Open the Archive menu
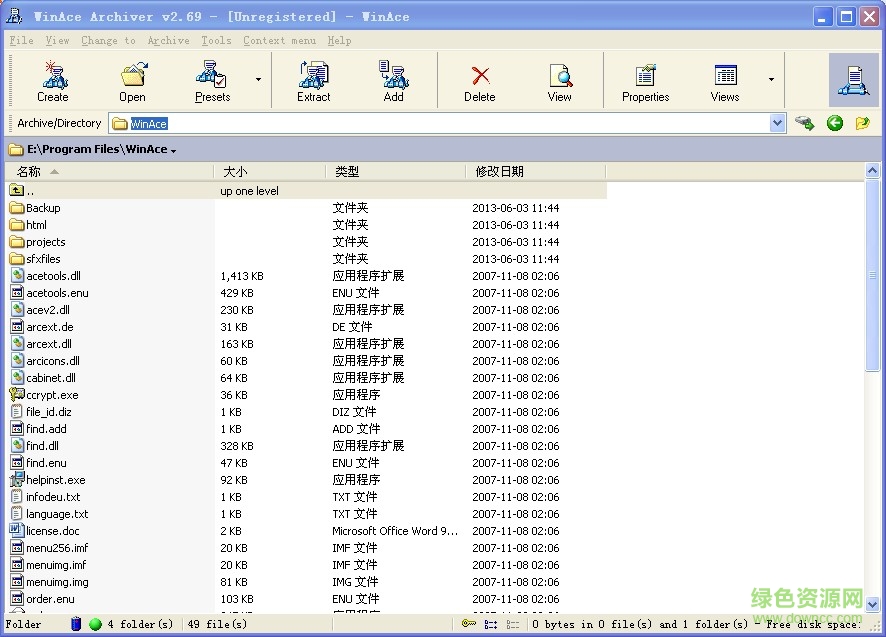 (x=168, y=40)
